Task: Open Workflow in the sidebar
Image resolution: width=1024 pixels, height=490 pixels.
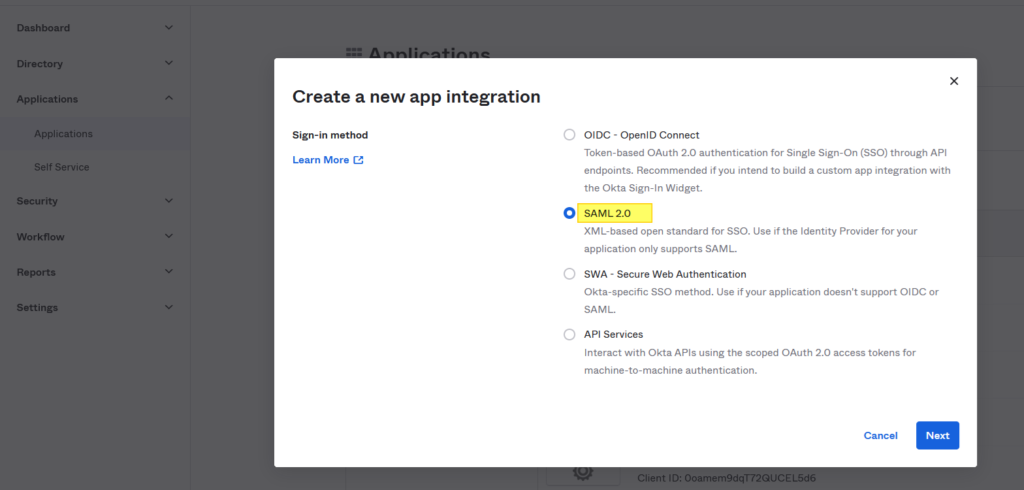Action: pyautogui.click(x=40, y=237)
